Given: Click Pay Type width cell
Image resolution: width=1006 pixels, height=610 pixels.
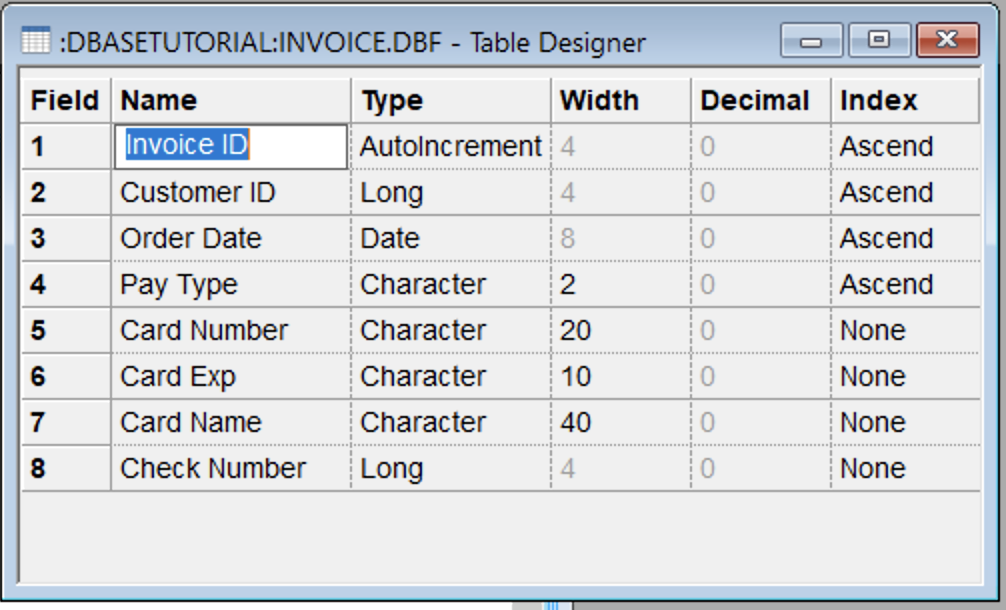Looking at the screenshot, I should [x=620, y=285].
